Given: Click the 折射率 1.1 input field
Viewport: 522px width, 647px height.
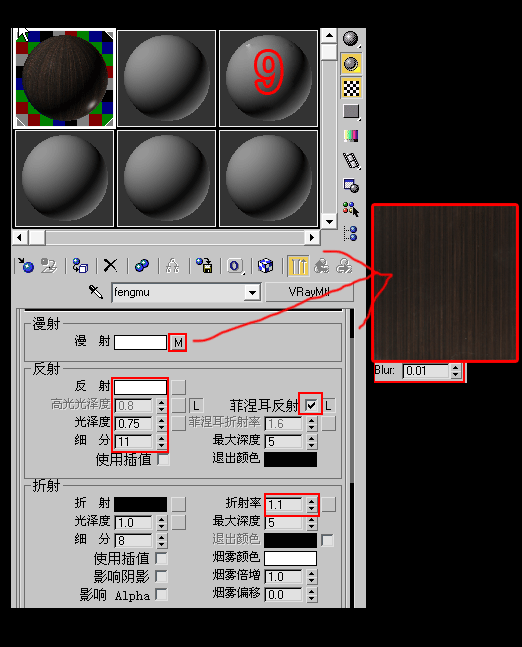Looking at the screenshot, I should [x=283, y=504].
